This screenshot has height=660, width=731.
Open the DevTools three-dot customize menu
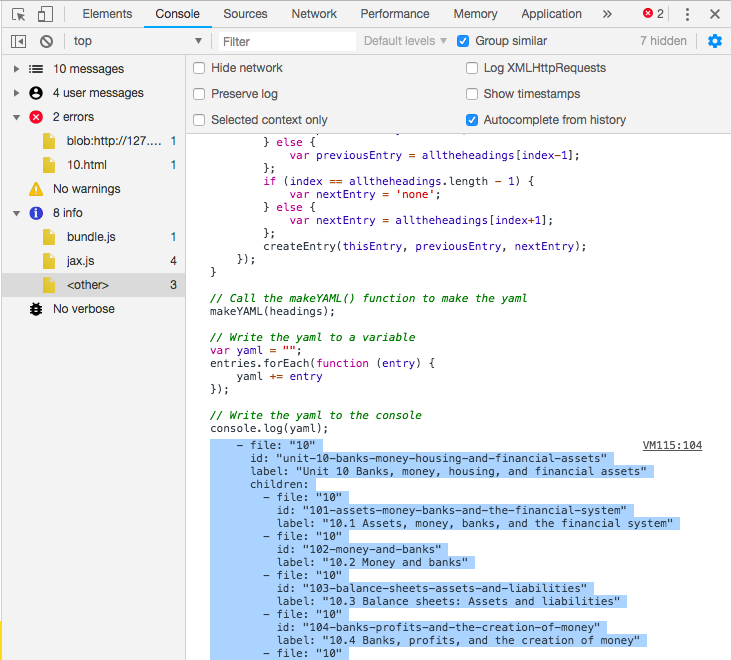[x=687, y=14]
